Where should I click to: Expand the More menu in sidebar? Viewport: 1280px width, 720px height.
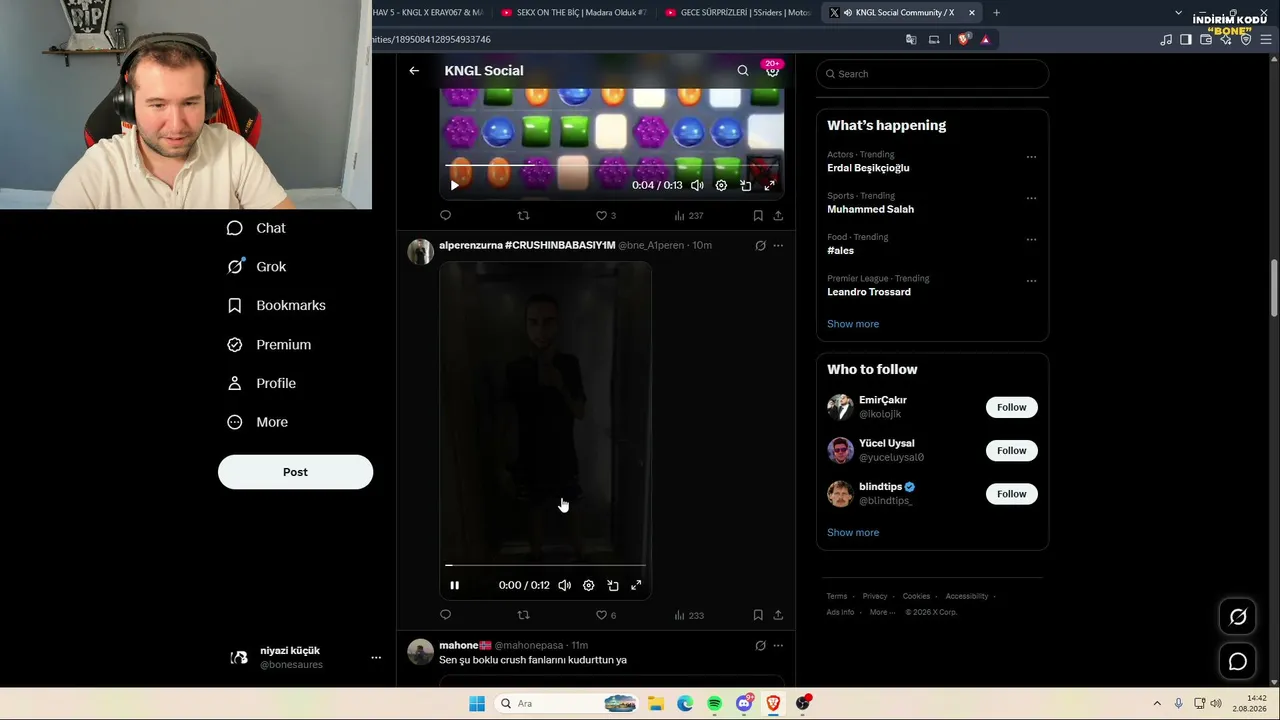click(x=257, y=422)
